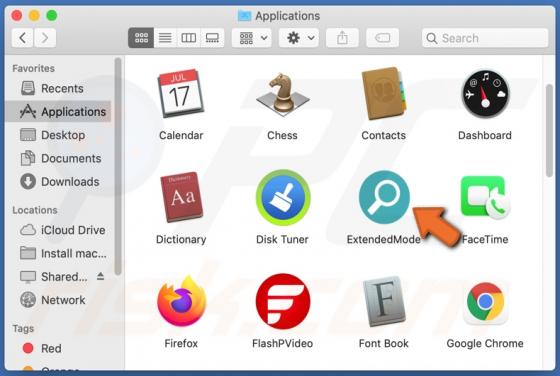Open Network in the sidebar
Screen dimensions: 560x376
pyautogui.click(x=58, y=300)
